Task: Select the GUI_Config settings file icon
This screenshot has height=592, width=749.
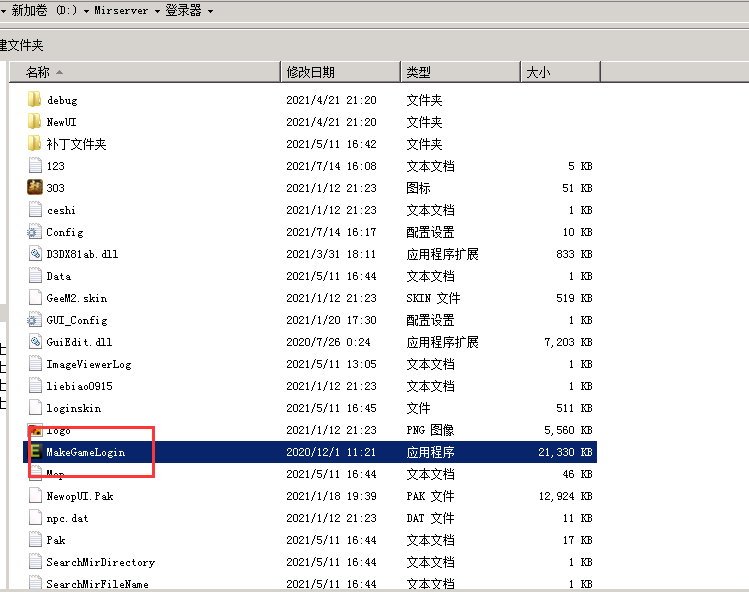Action: pos(35,320)
